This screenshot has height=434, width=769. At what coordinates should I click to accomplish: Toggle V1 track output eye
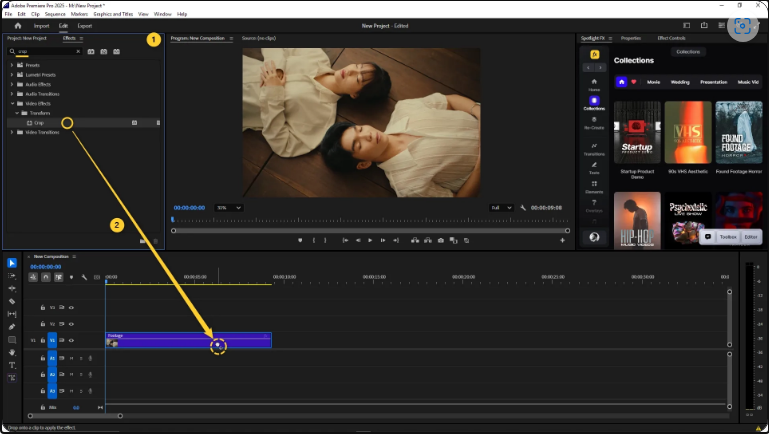[71, 340]
